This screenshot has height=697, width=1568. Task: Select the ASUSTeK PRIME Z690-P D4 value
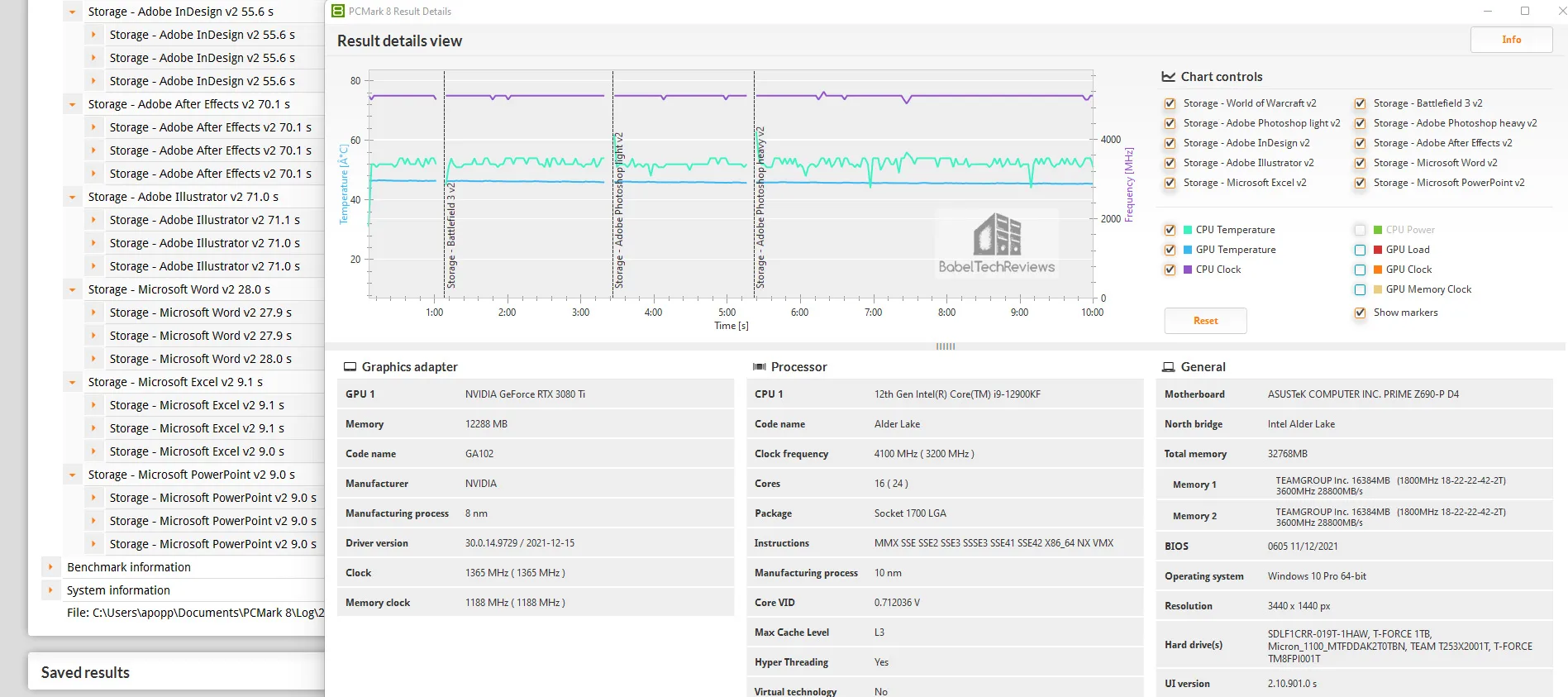pyautogui.click(x=1363, y=394)
